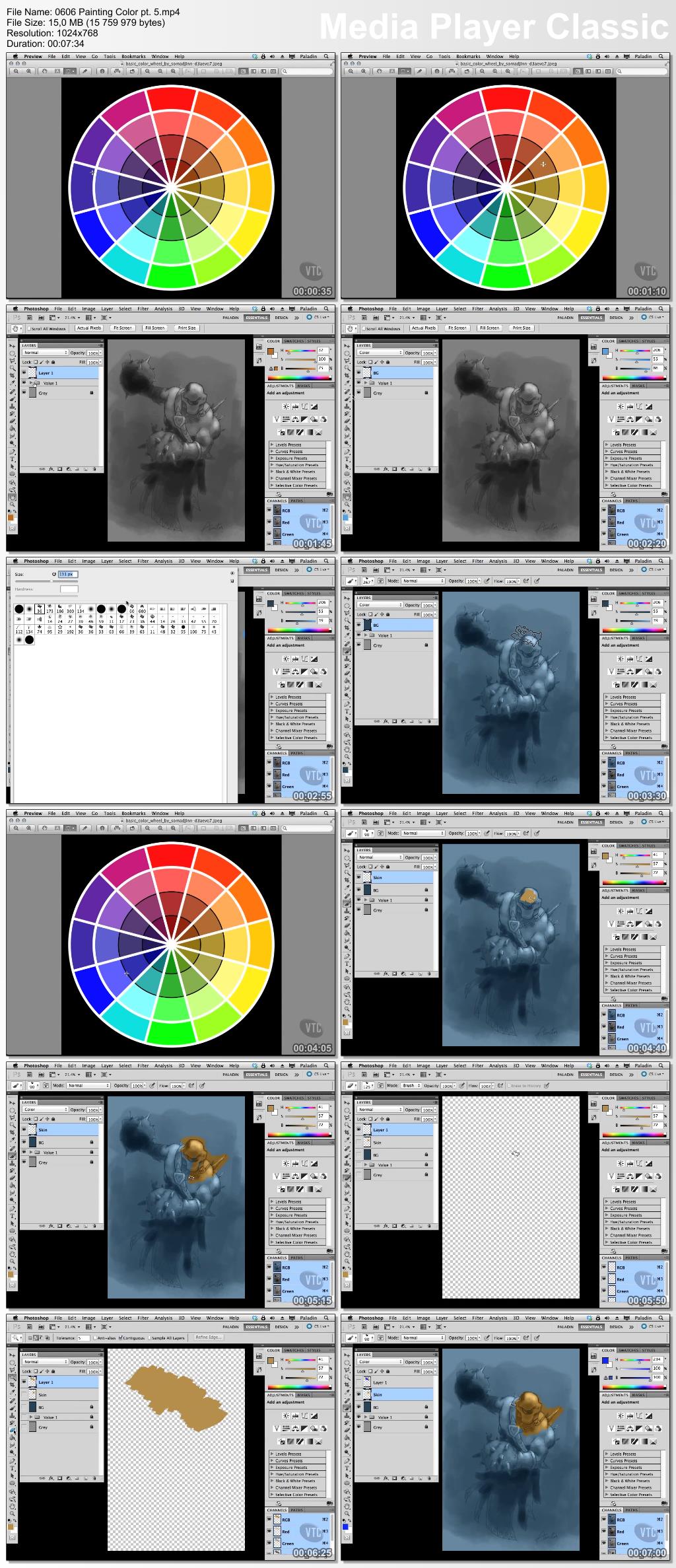This screenshot has width=676, height=1568.
Task: Open Opacity dropdown arrow in 00:06:25 Layers panel
Action: [99, 1363]
